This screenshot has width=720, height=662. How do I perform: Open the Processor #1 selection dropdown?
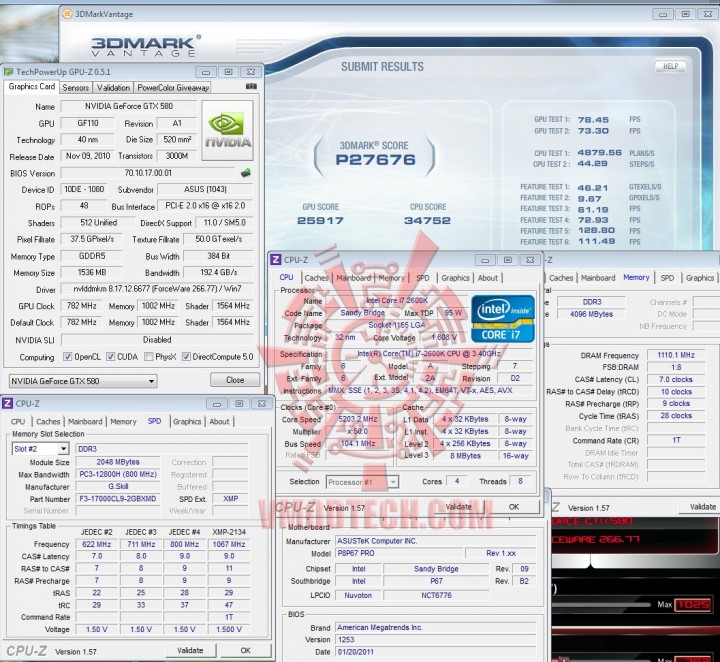(362, 482)
